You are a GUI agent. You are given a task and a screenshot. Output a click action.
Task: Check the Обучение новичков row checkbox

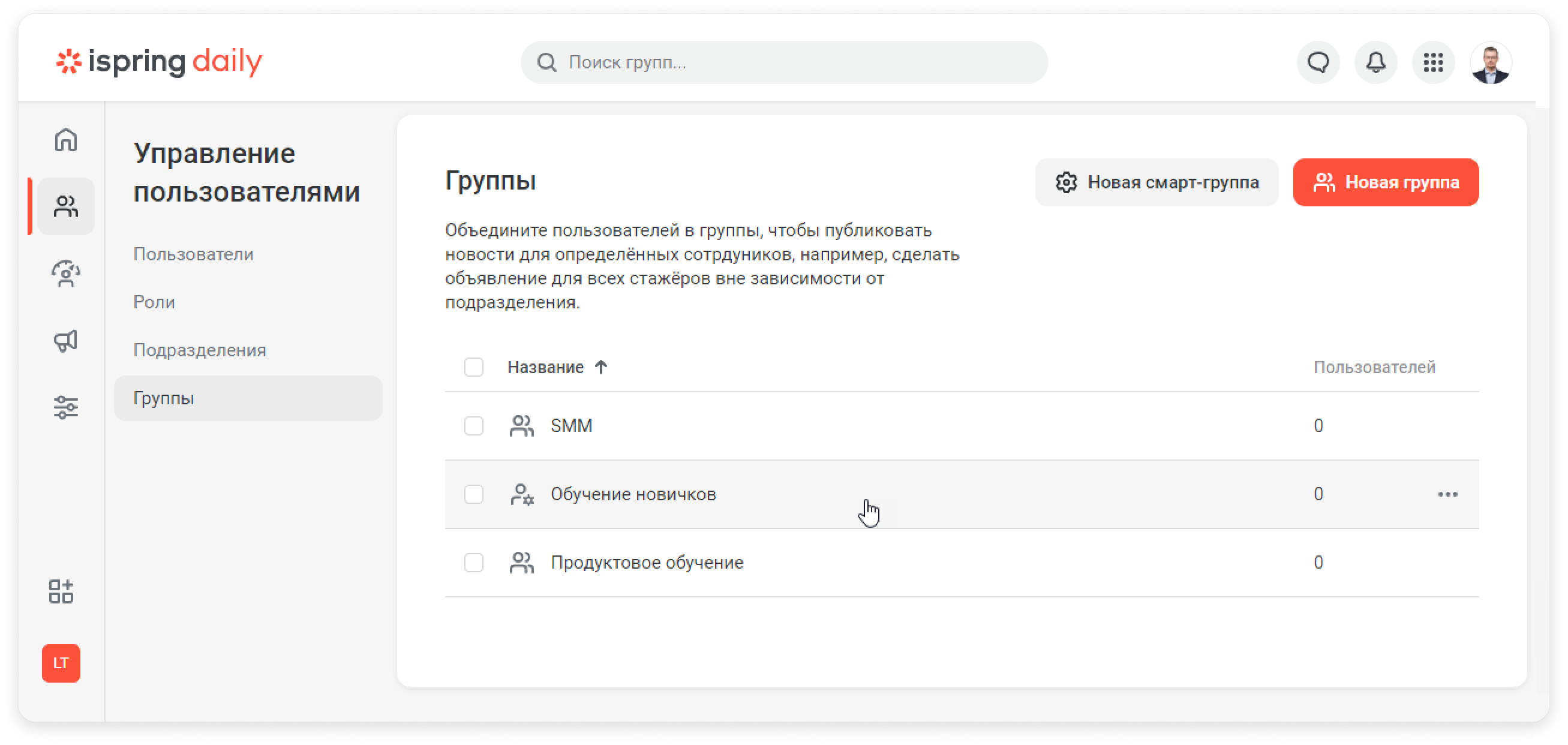[473, 494]
